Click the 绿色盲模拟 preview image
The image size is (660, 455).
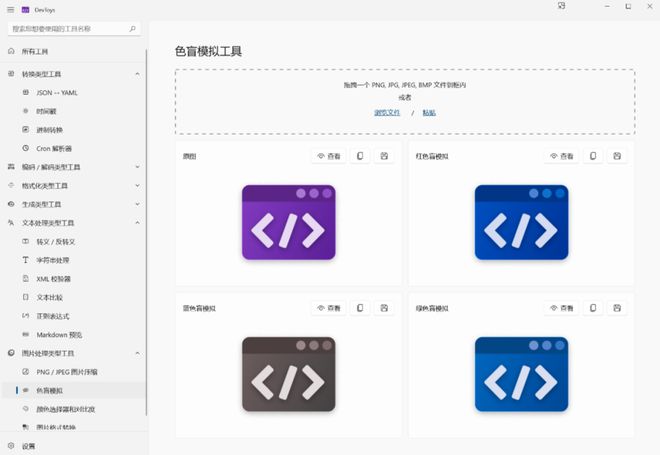point(522,374)
